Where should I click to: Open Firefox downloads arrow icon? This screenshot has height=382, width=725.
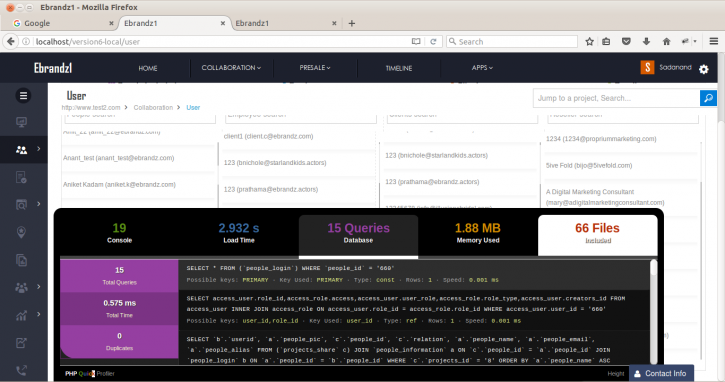[x=646, y=42]
